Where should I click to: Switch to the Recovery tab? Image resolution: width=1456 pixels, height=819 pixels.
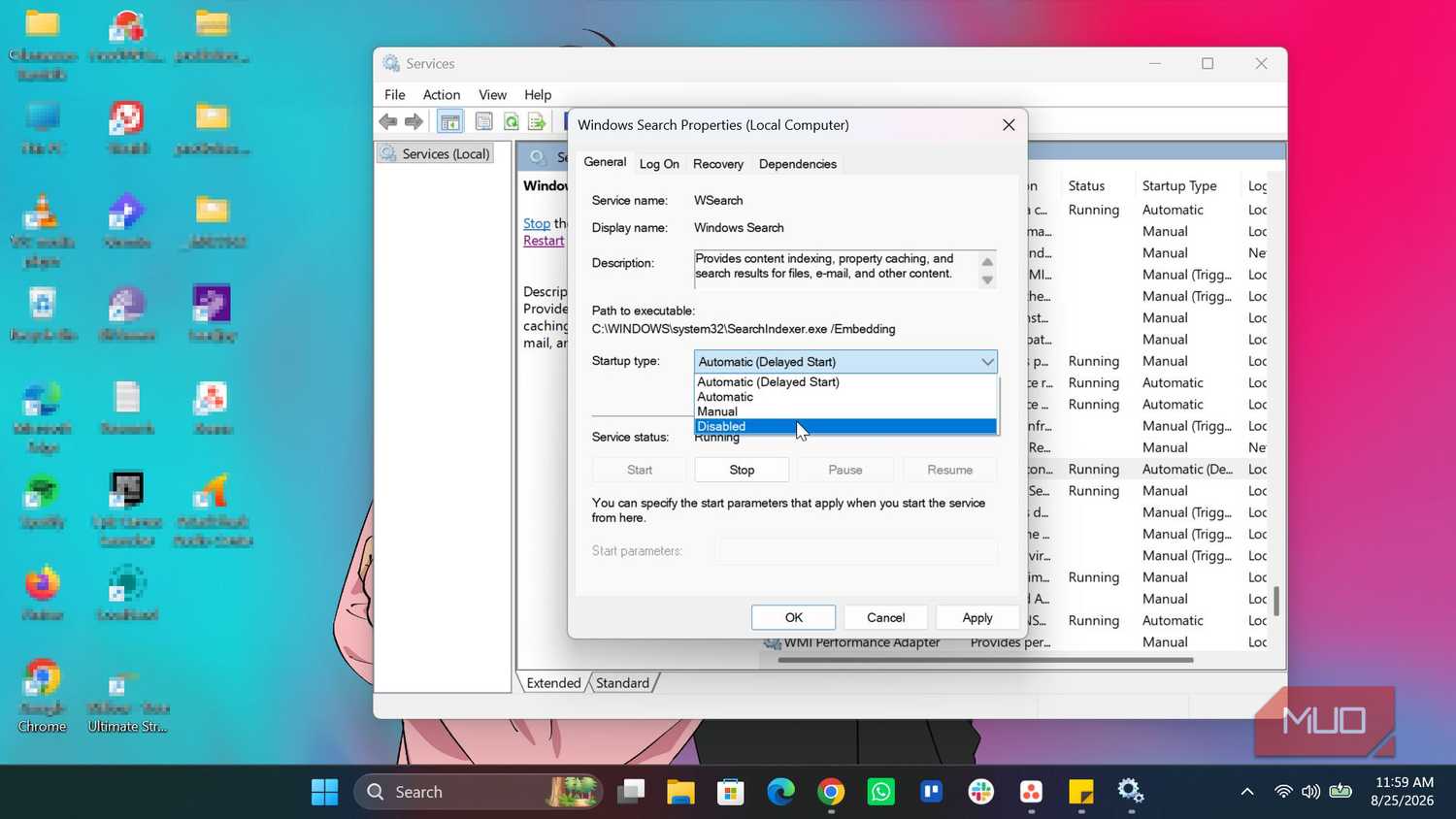click(718, 164)
